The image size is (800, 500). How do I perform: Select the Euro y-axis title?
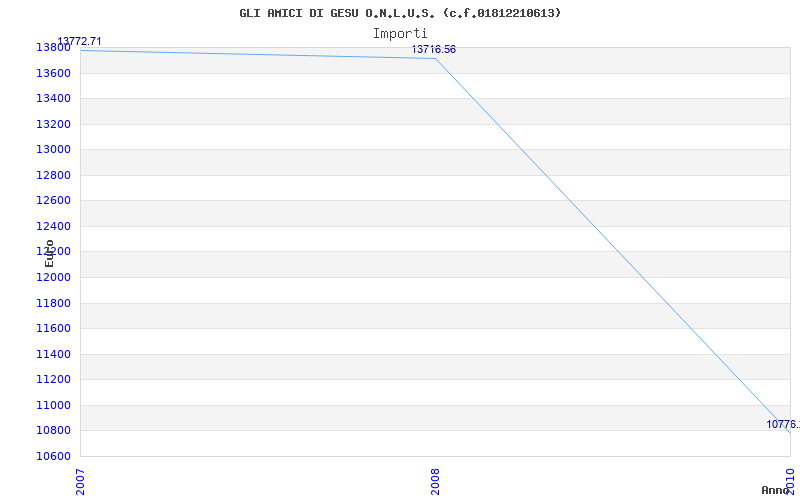pyautogui.click(x=49, y=254)
